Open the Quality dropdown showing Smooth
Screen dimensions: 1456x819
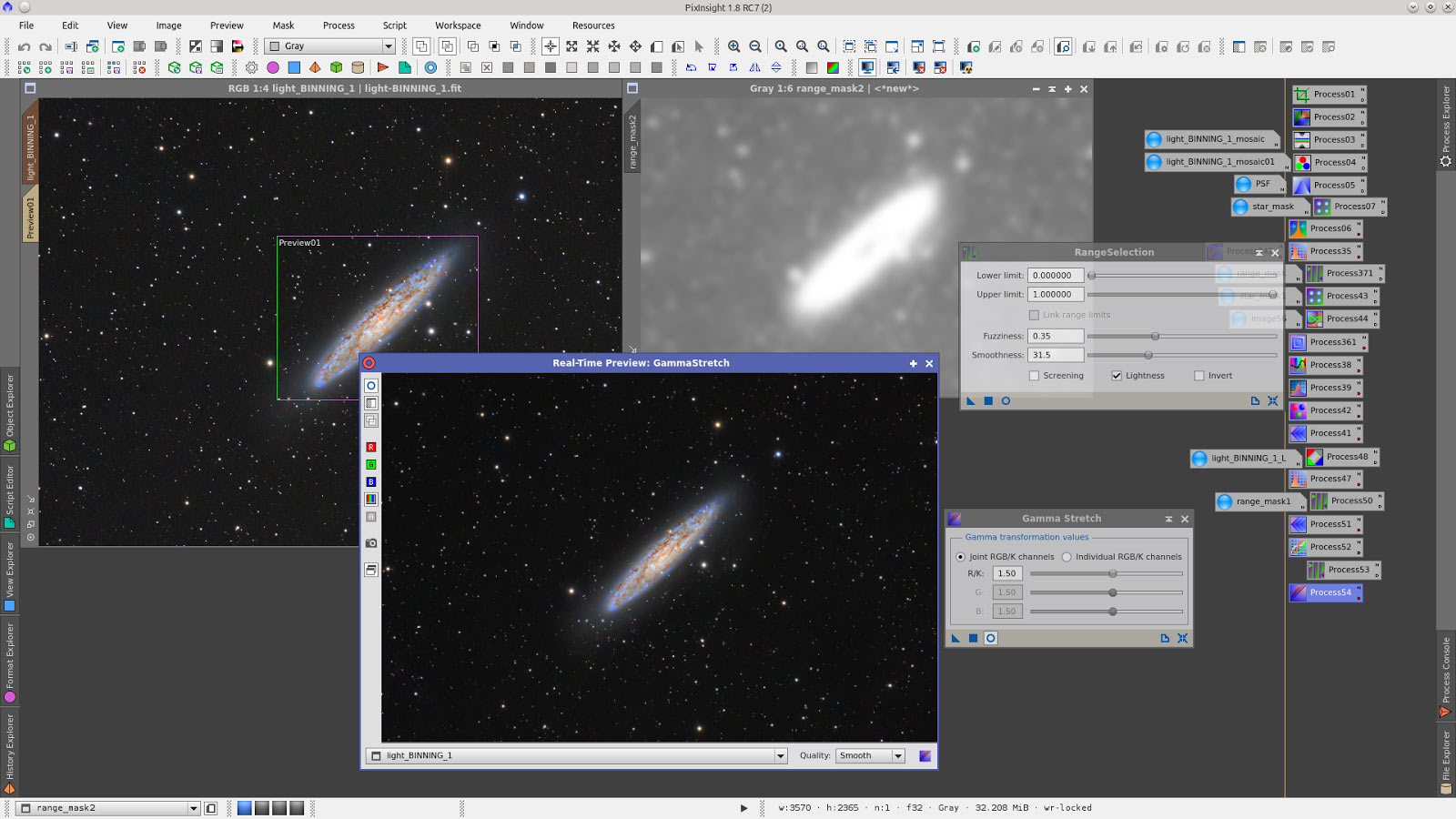[x=897, y=755]
